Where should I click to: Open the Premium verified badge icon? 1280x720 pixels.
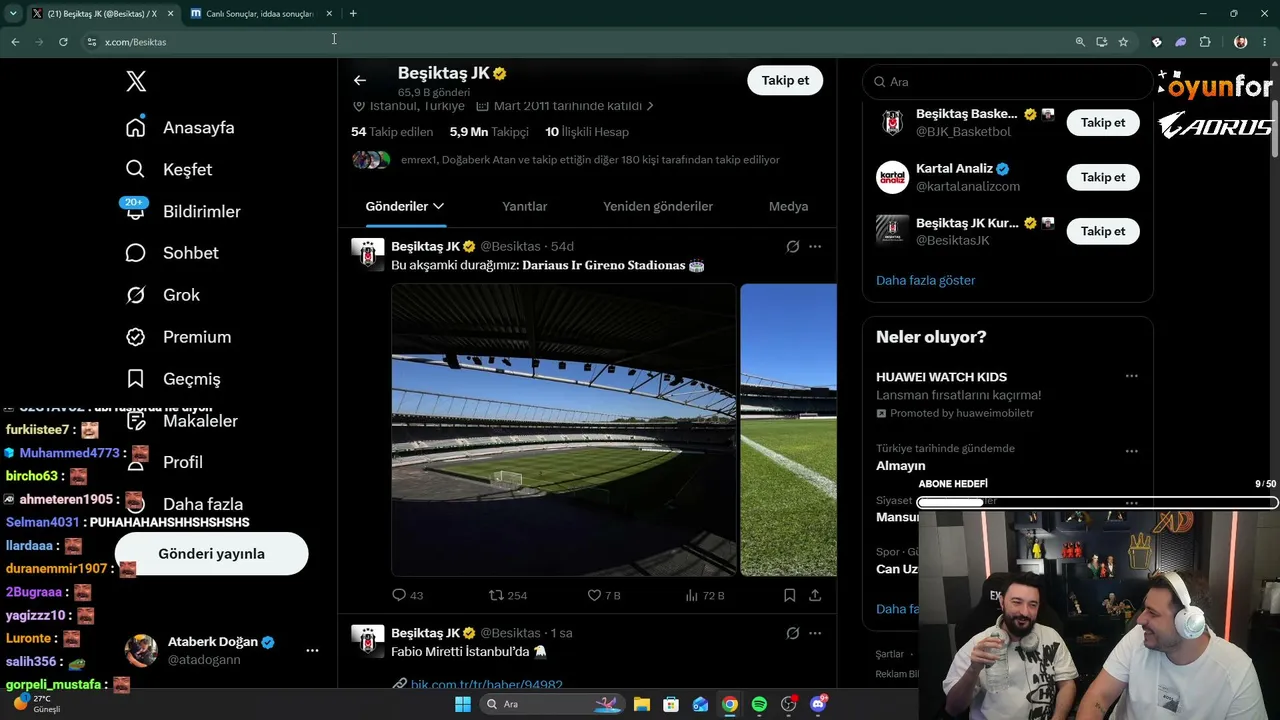pos(136,337)
